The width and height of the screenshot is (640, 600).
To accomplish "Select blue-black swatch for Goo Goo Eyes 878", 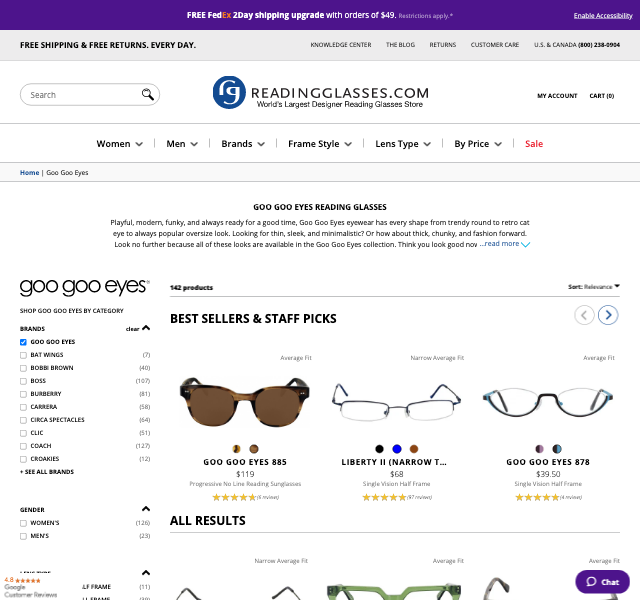I will coord(557,449).
